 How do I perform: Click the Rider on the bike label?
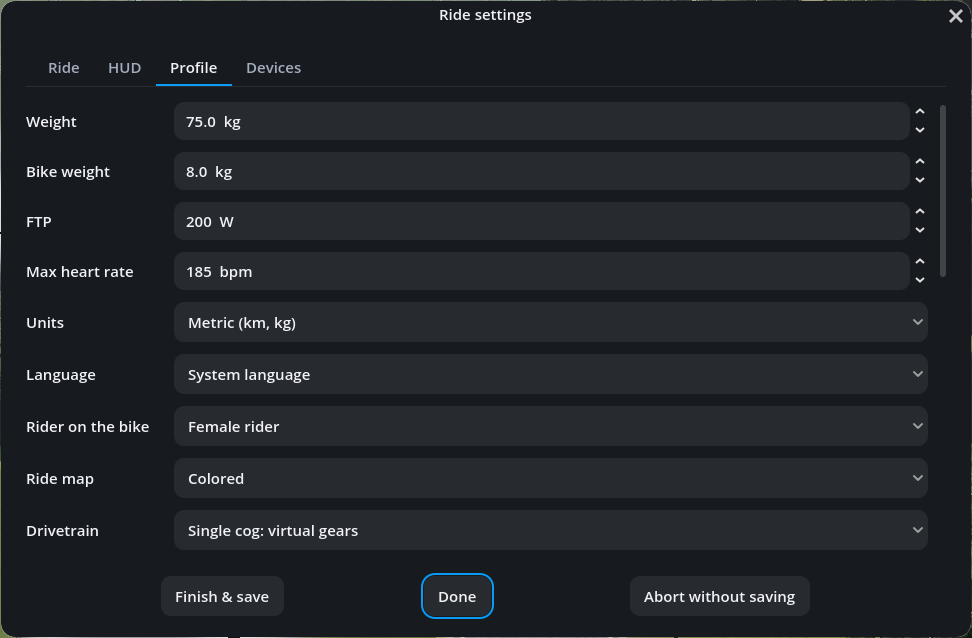(x=87, y=427)
